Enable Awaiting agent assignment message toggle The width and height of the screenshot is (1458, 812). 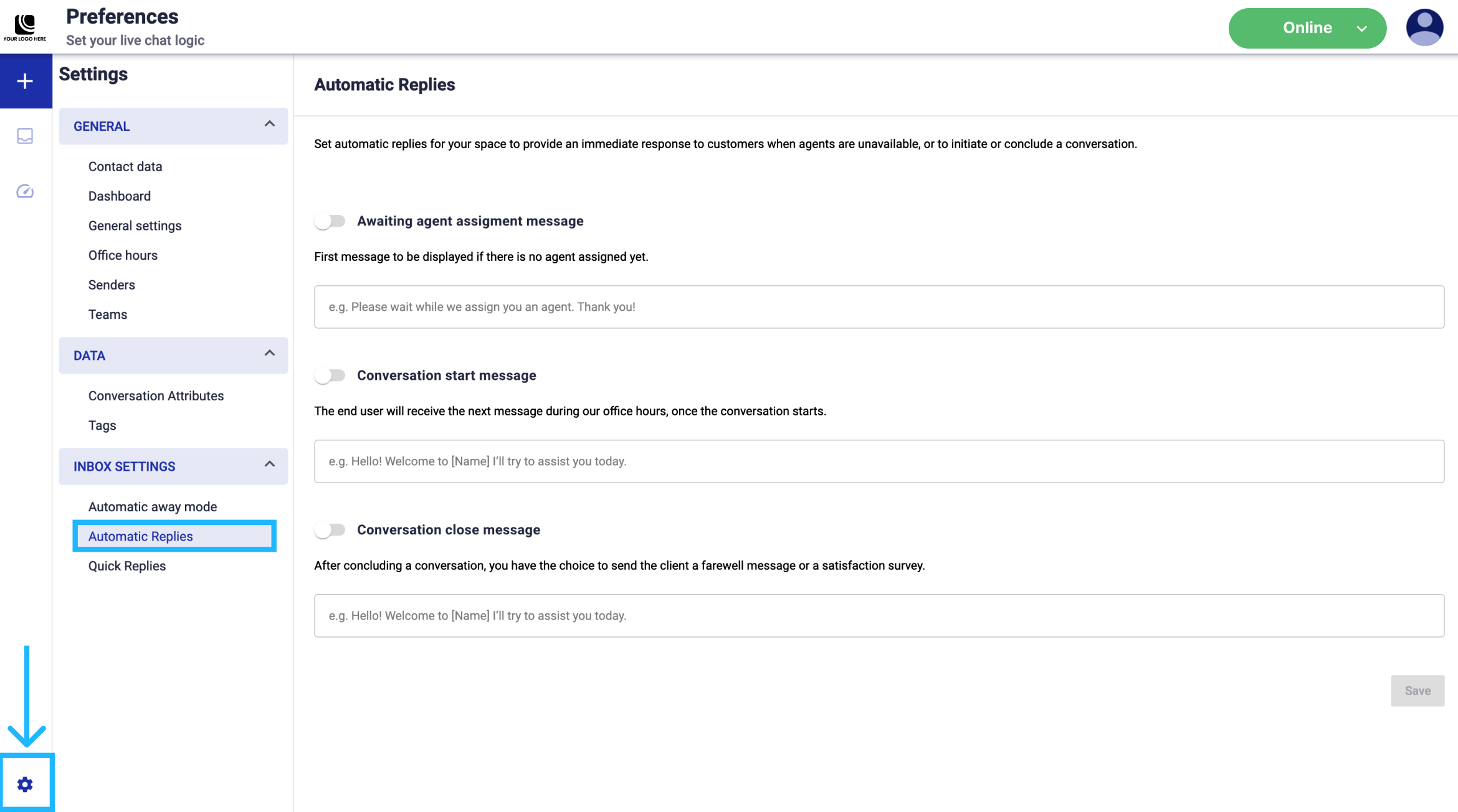coord(330,221)
